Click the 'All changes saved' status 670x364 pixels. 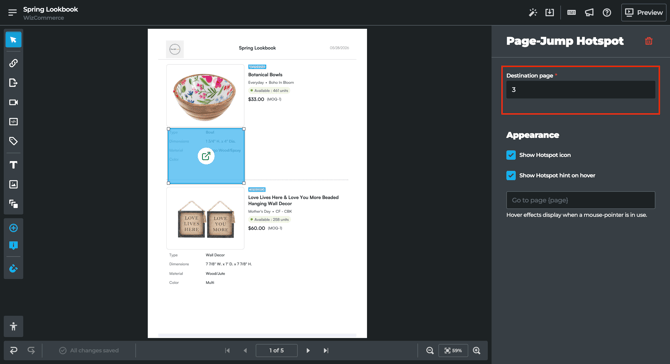tap(89, 351)
